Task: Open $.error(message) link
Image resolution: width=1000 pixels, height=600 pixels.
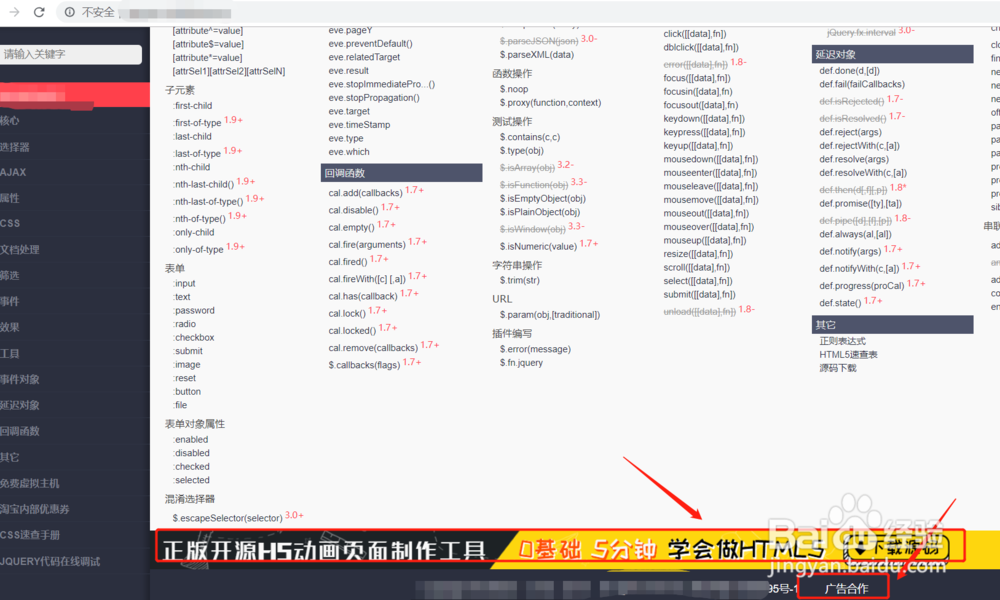Action: [x=535, y=349]
